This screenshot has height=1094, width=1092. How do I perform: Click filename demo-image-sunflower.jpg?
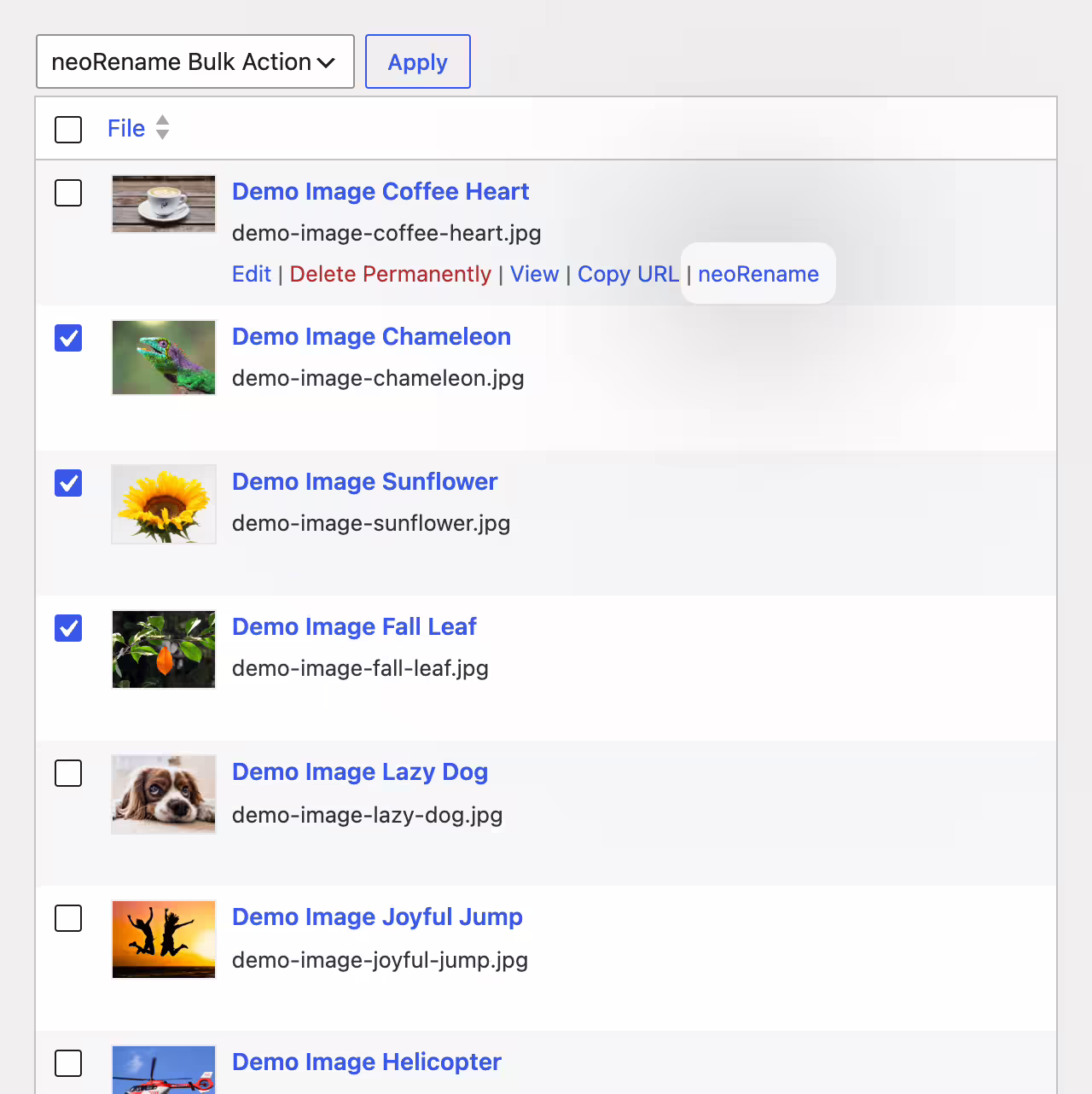point(371,523)
